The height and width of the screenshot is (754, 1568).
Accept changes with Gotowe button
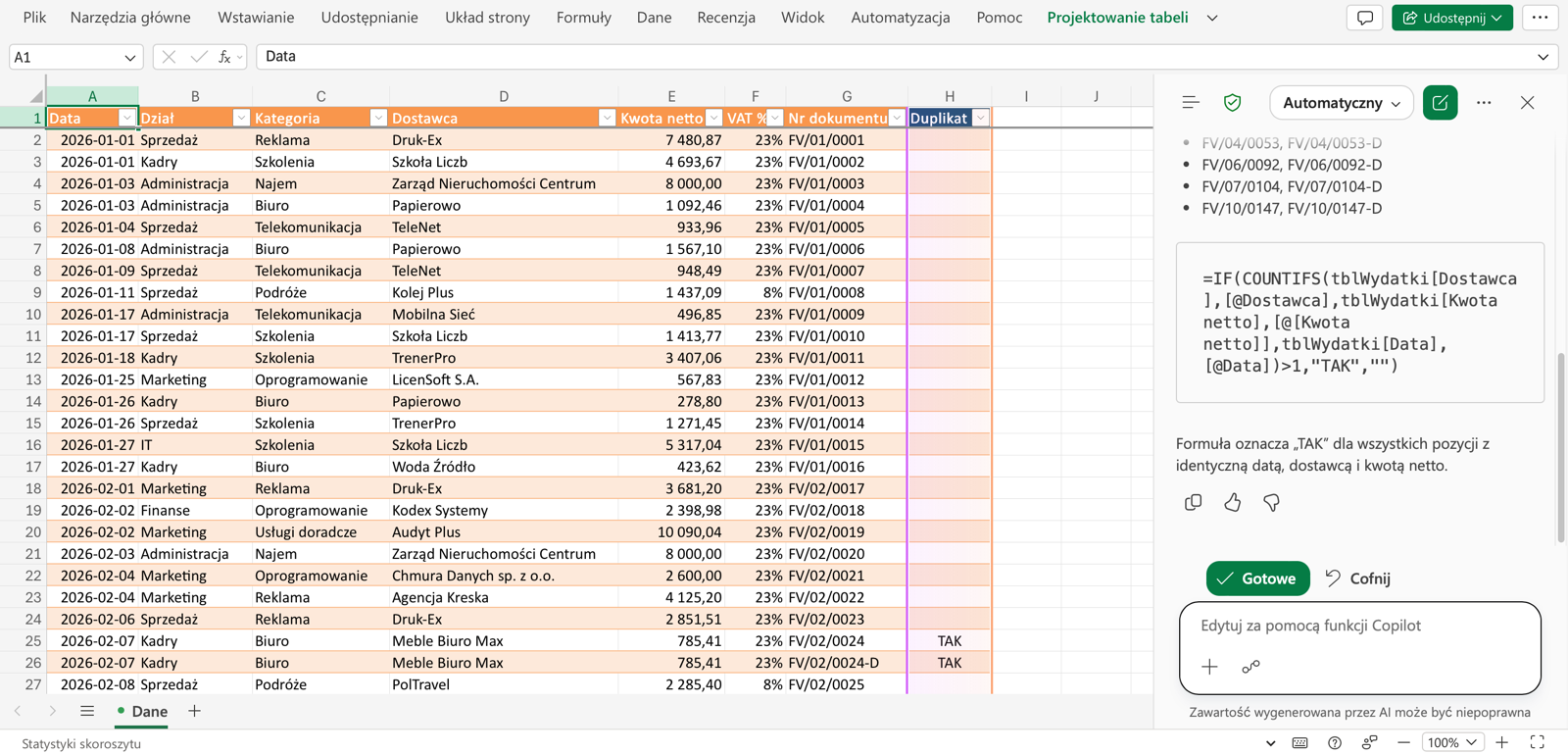1257,578
